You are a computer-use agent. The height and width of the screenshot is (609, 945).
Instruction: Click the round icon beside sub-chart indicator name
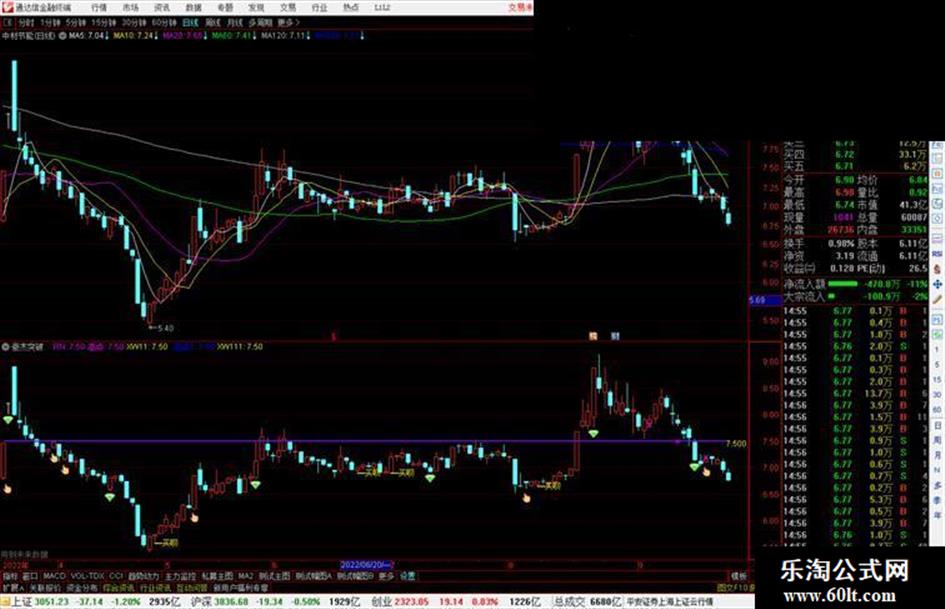pyautogui.click(x=6, y=347)
